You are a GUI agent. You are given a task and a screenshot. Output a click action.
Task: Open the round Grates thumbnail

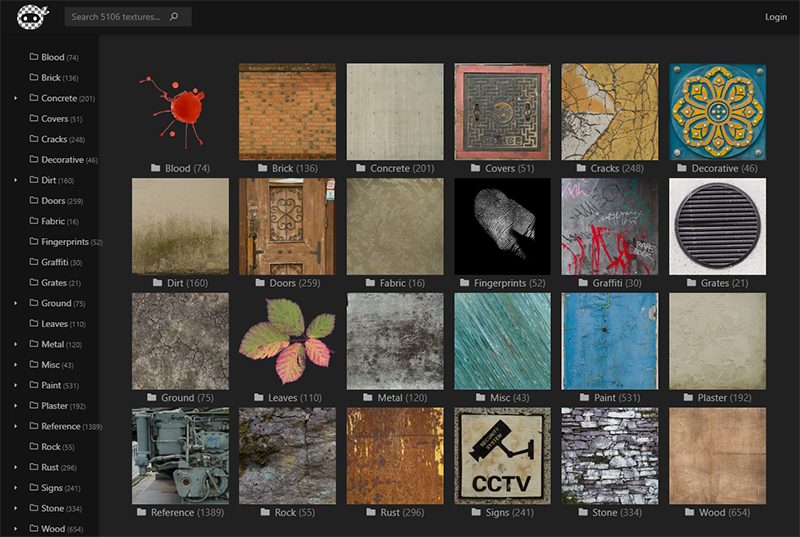(717, 227)
